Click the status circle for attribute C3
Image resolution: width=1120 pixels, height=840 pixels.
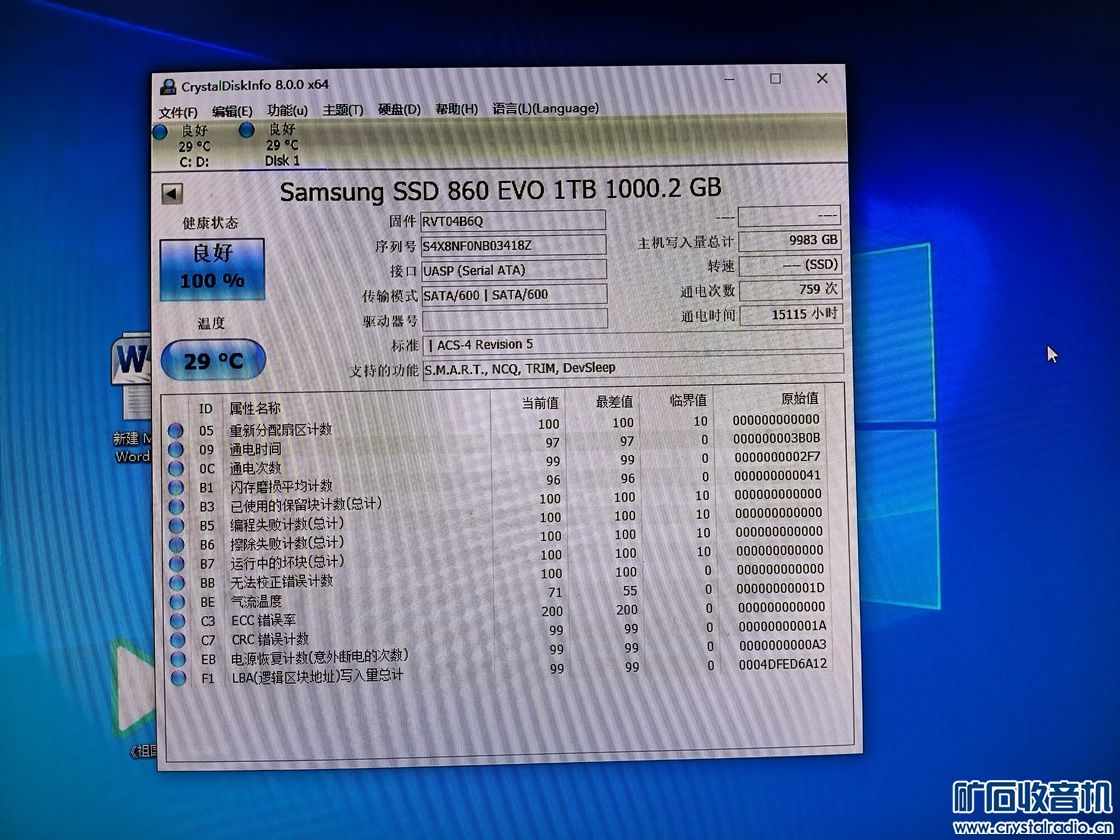[x=178, y=621]
